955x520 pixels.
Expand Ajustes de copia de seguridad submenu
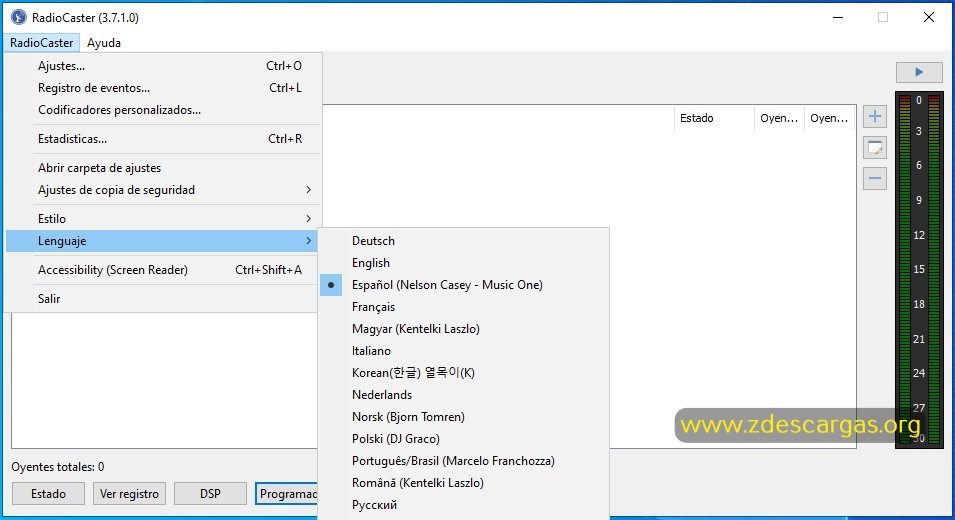(x=163, y=189)
